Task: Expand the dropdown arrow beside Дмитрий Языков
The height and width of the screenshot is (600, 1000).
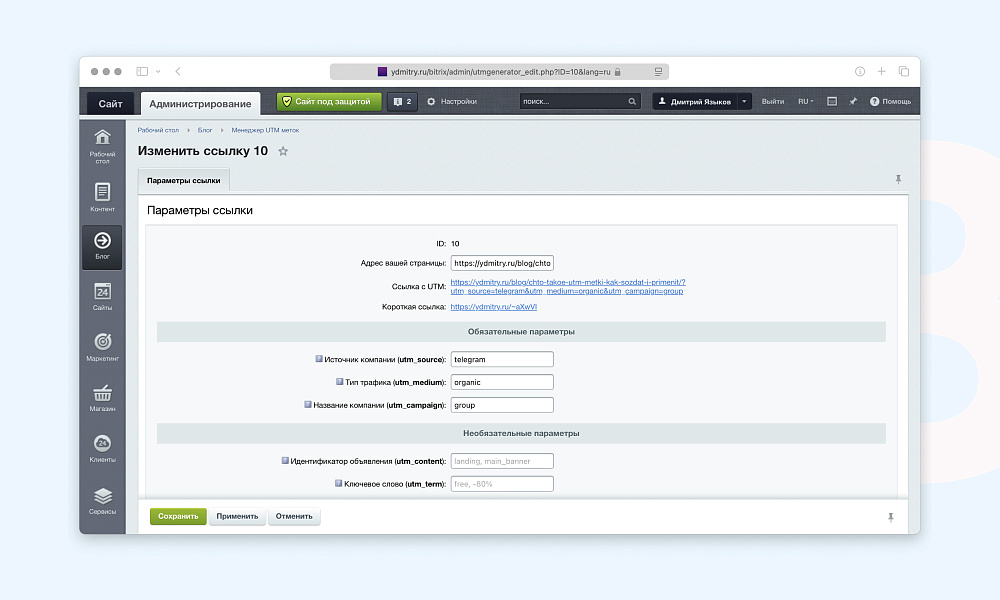Action: tap(744, 101)
